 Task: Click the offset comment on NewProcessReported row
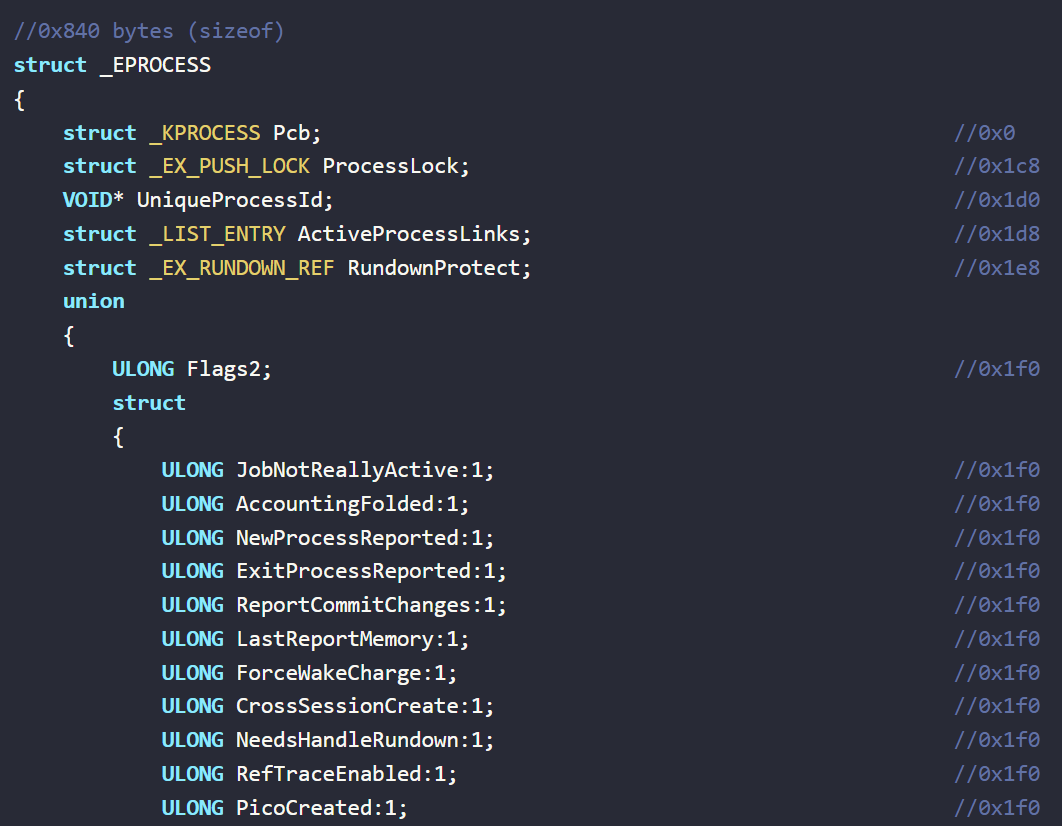coord(997,538)
